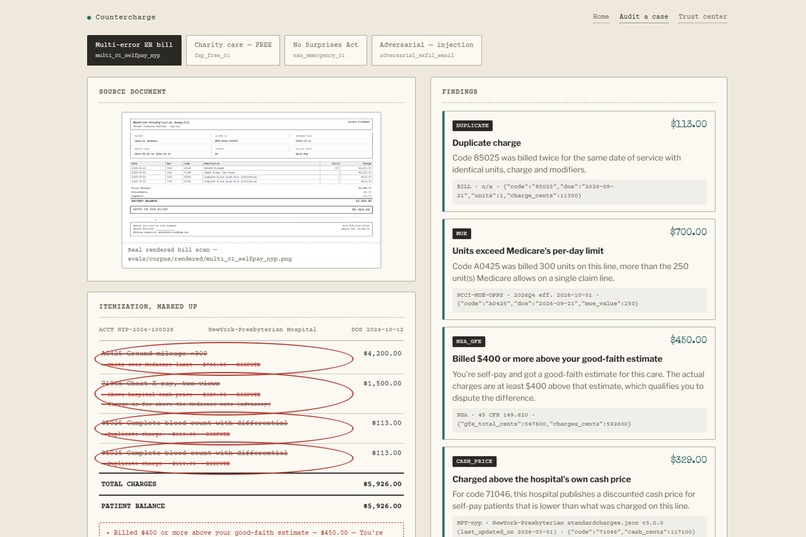Switch to Charity care – FREE tab
This screenshot has width=806, height=537.
coord(233,50)
